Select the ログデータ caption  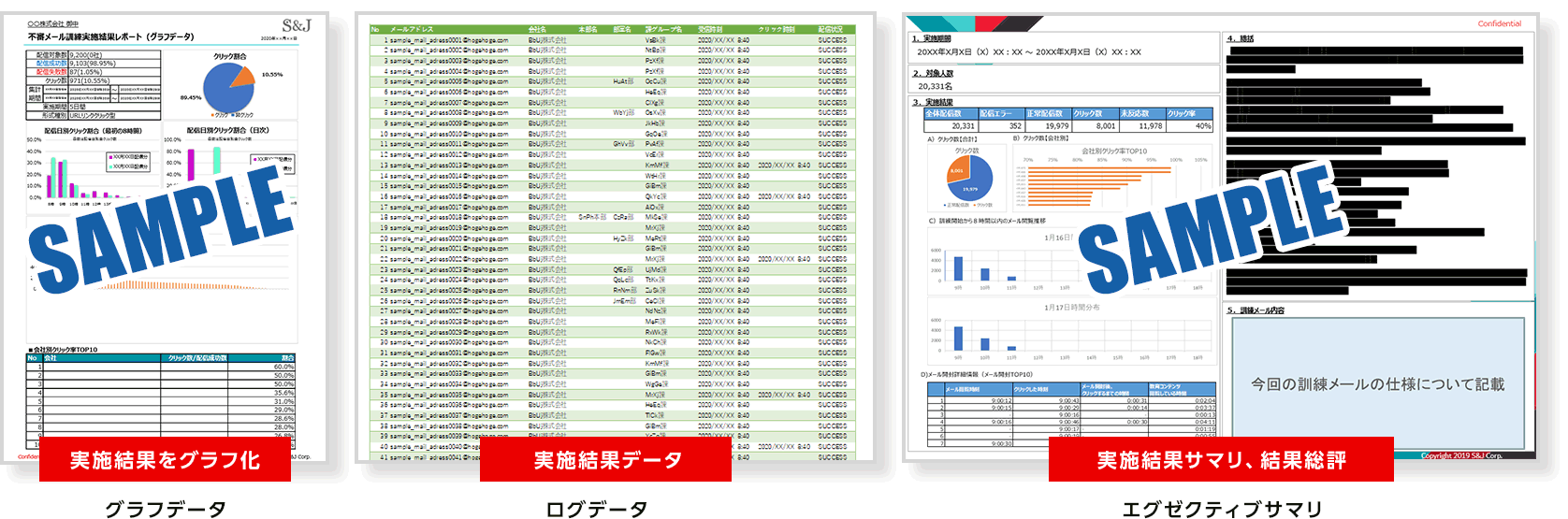pyautogui.click(x=597, y=508)
